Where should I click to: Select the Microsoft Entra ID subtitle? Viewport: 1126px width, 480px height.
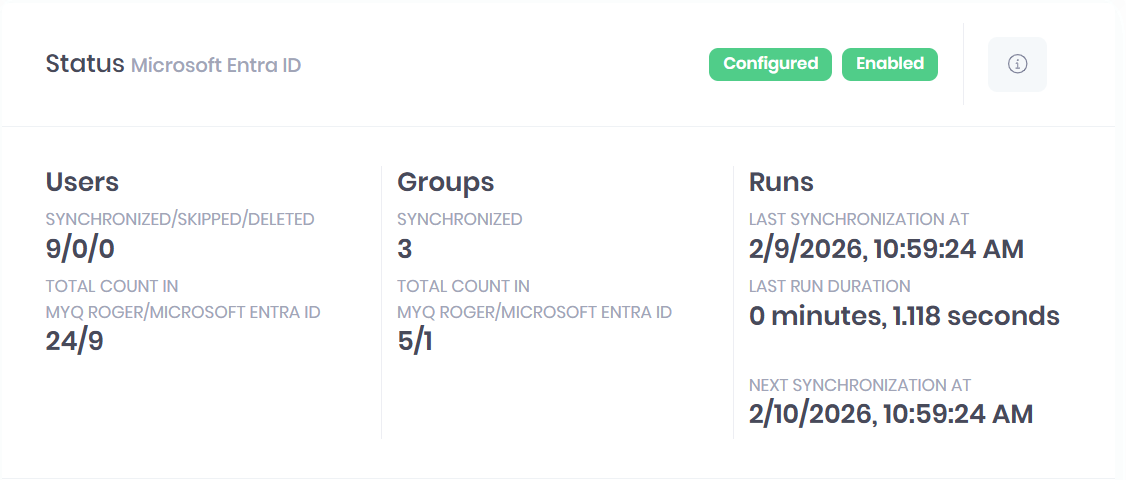point(216,66)
